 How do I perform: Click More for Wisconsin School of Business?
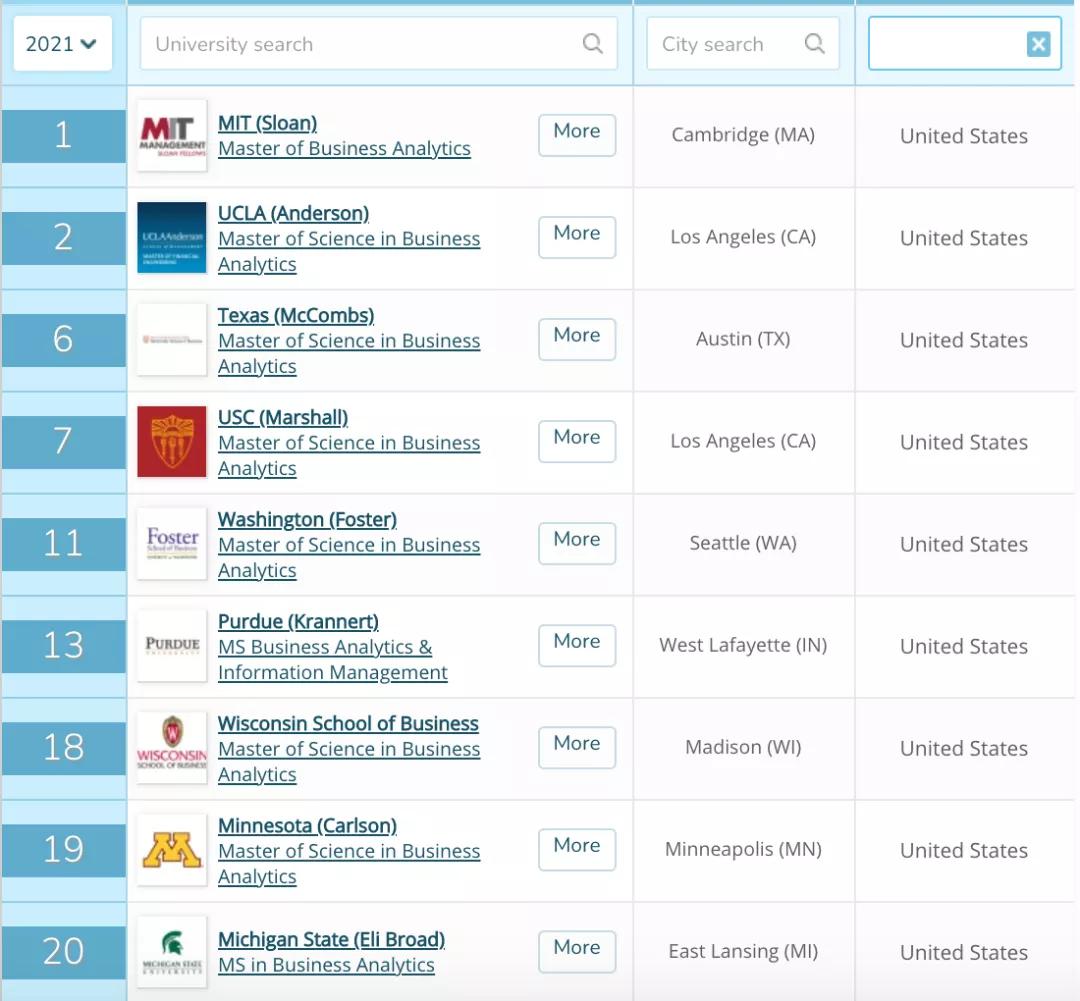(577, 747)
